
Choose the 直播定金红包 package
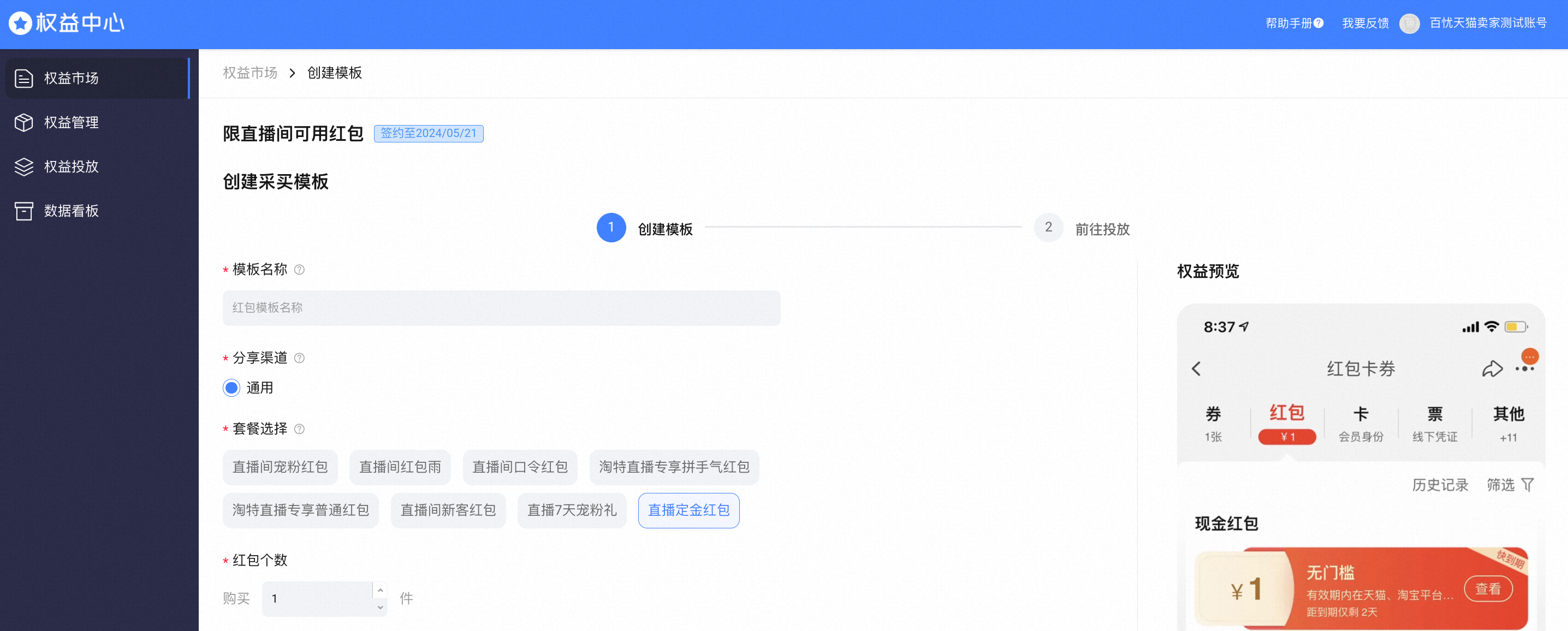pyautogui.click(x=688, y=510)
